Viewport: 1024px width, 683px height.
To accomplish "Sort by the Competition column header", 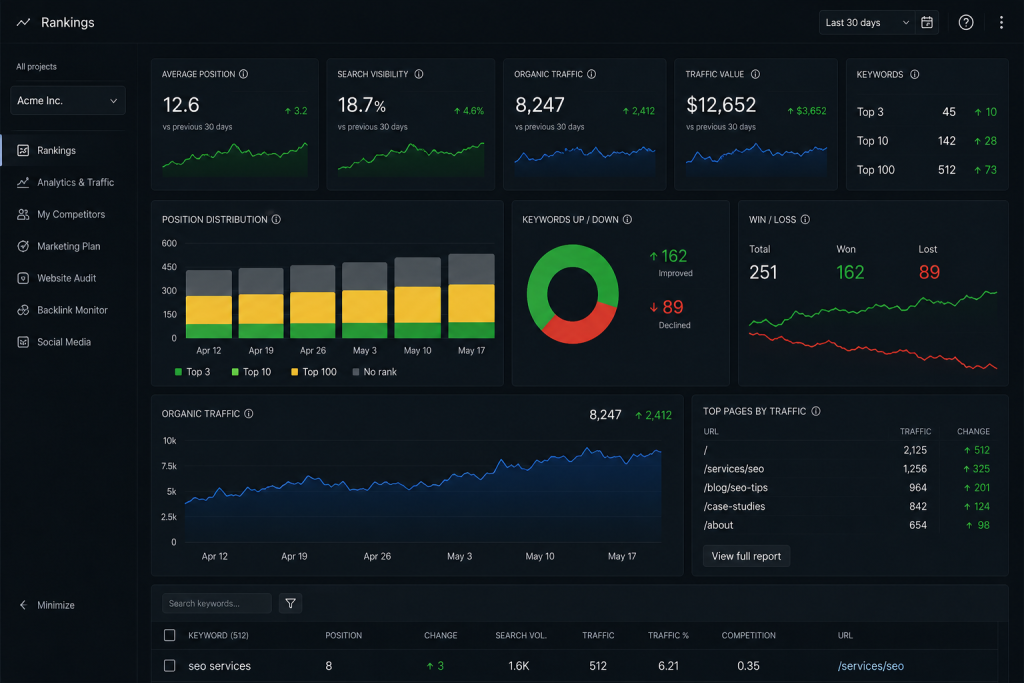I will 748,635.
